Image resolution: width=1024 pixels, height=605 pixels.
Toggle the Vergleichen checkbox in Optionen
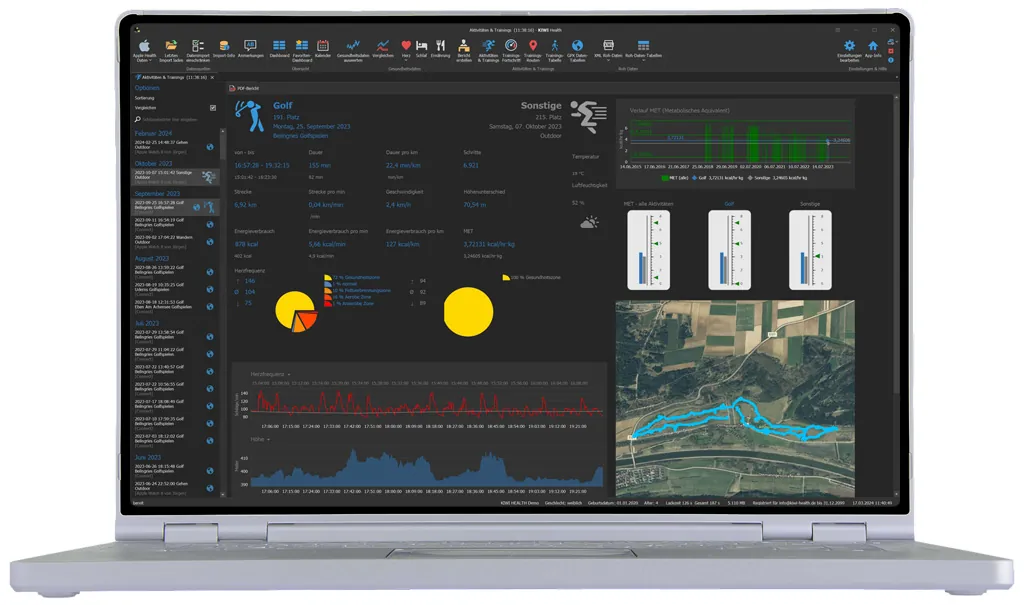tap(213, 107)
